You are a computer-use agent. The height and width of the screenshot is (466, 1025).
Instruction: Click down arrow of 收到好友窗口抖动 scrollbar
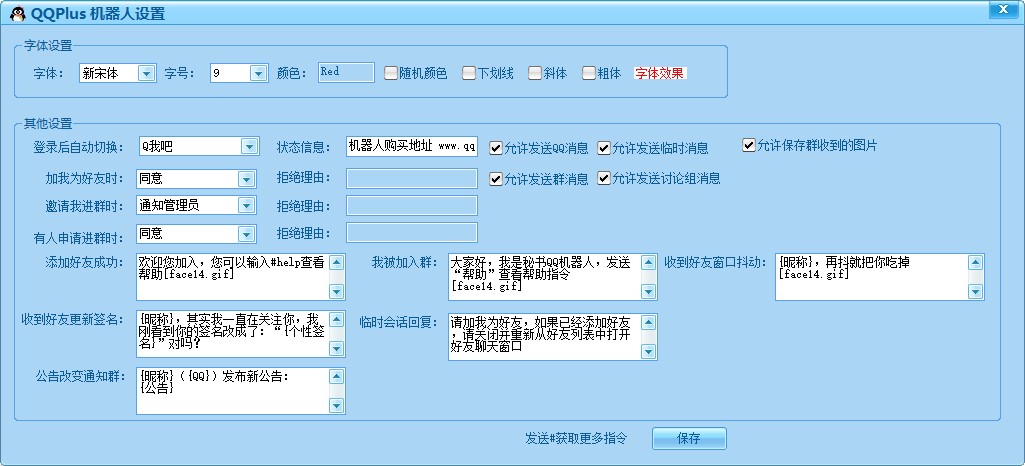click(x=975, y=291)
